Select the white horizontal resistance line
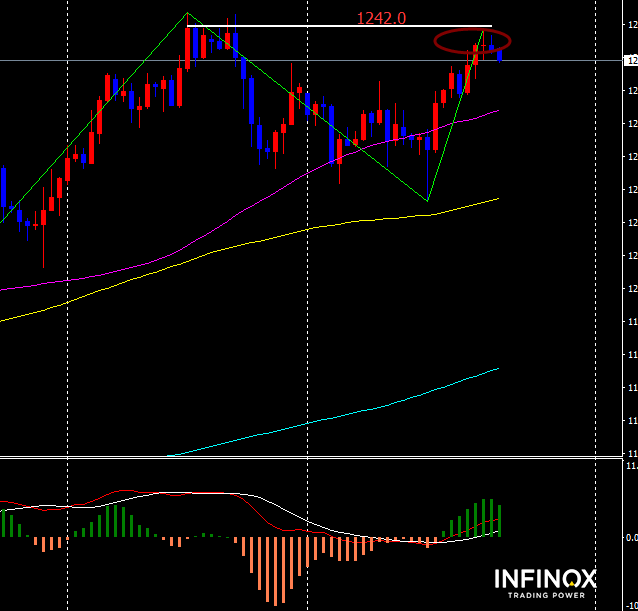Screen dimensions: 638x611 [x=339, y=26]
